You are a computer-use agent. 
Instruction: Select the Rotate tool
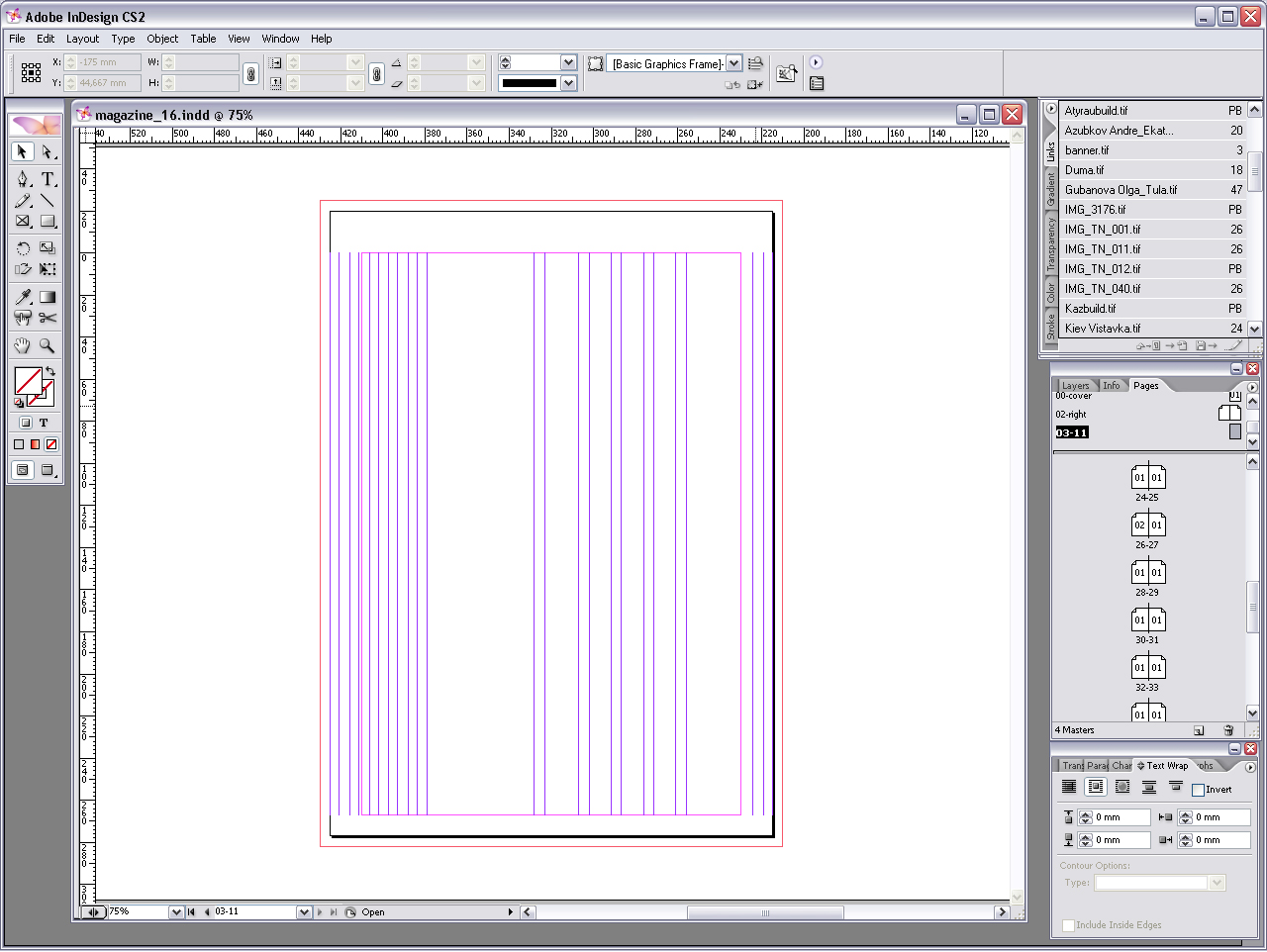click(23, 248)
